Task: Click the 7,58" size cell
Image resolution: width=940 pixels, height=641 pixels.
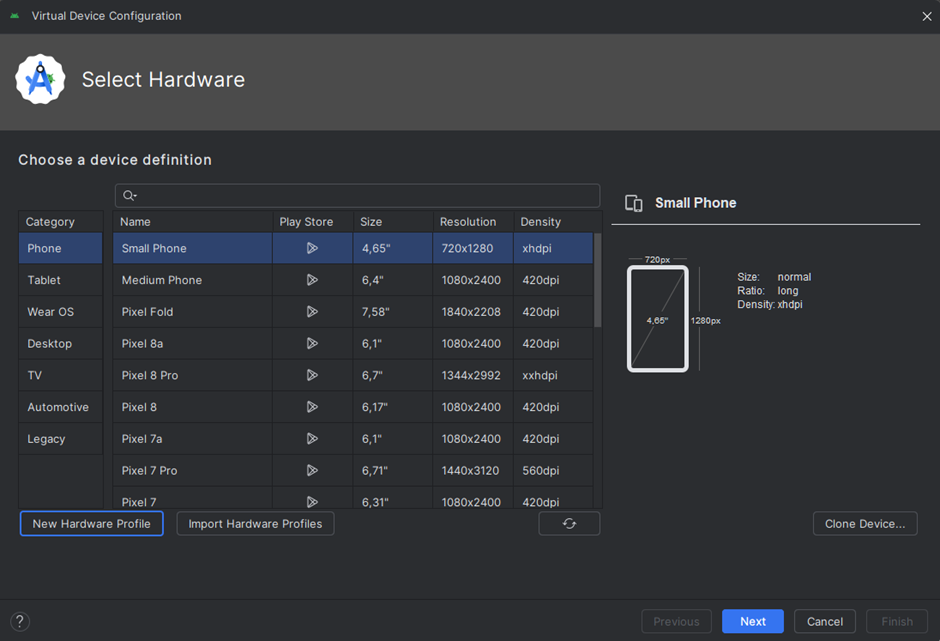Action: click(x=393, y=312)
